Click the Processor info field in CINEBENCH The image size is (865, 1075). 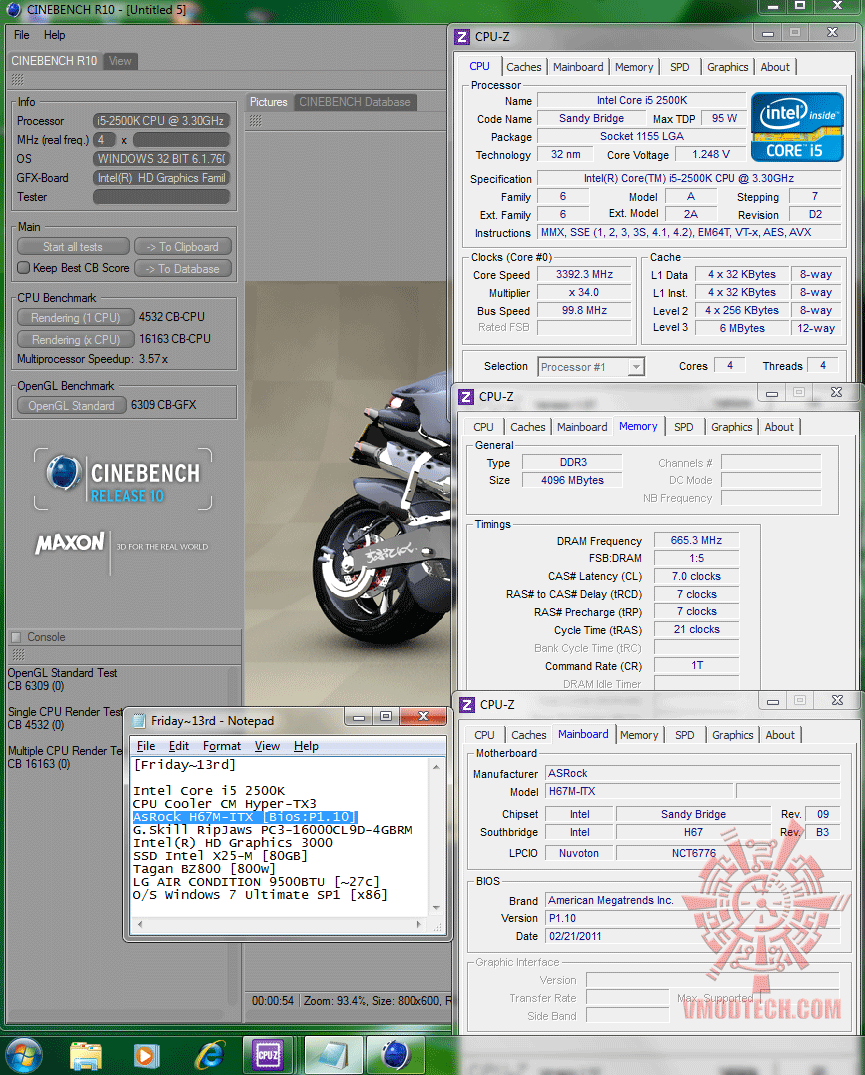point(161,121)
